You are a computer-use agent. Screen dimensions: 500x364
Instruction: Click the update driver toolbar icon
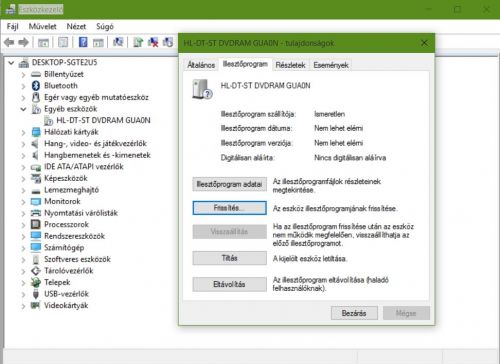click(138, 42)
